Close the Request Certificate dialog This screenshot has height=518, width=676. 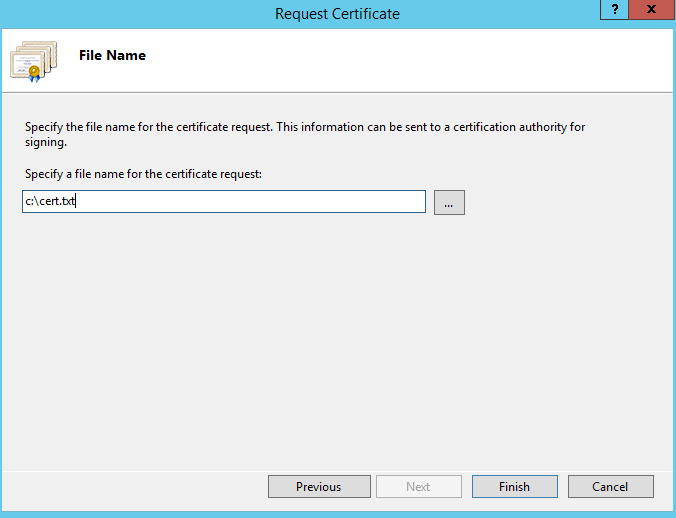(651, 9)
